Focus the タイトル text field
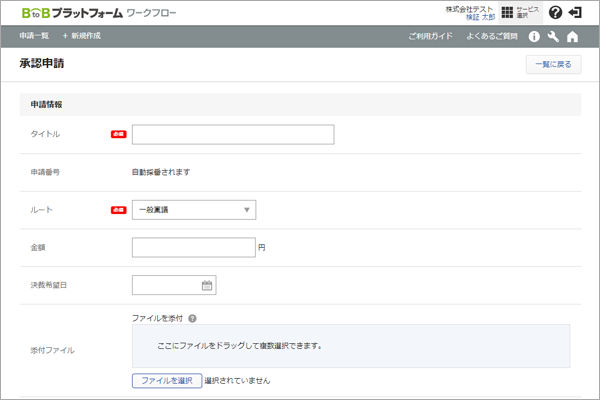The image size is (600, 400). (x=233, y=135)
